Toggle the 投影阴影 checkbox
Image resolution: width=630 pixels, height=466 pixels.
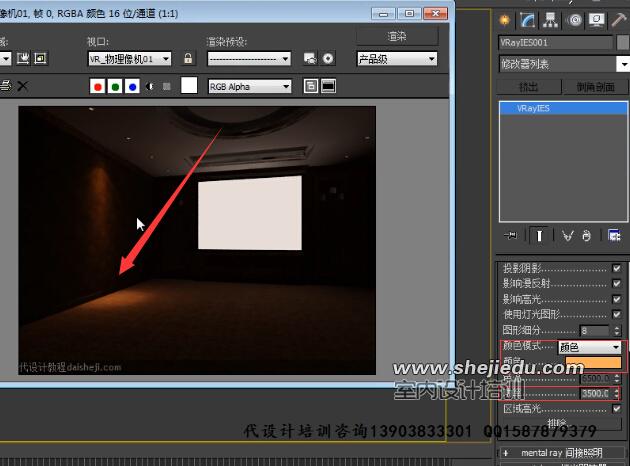pos(616,269)
